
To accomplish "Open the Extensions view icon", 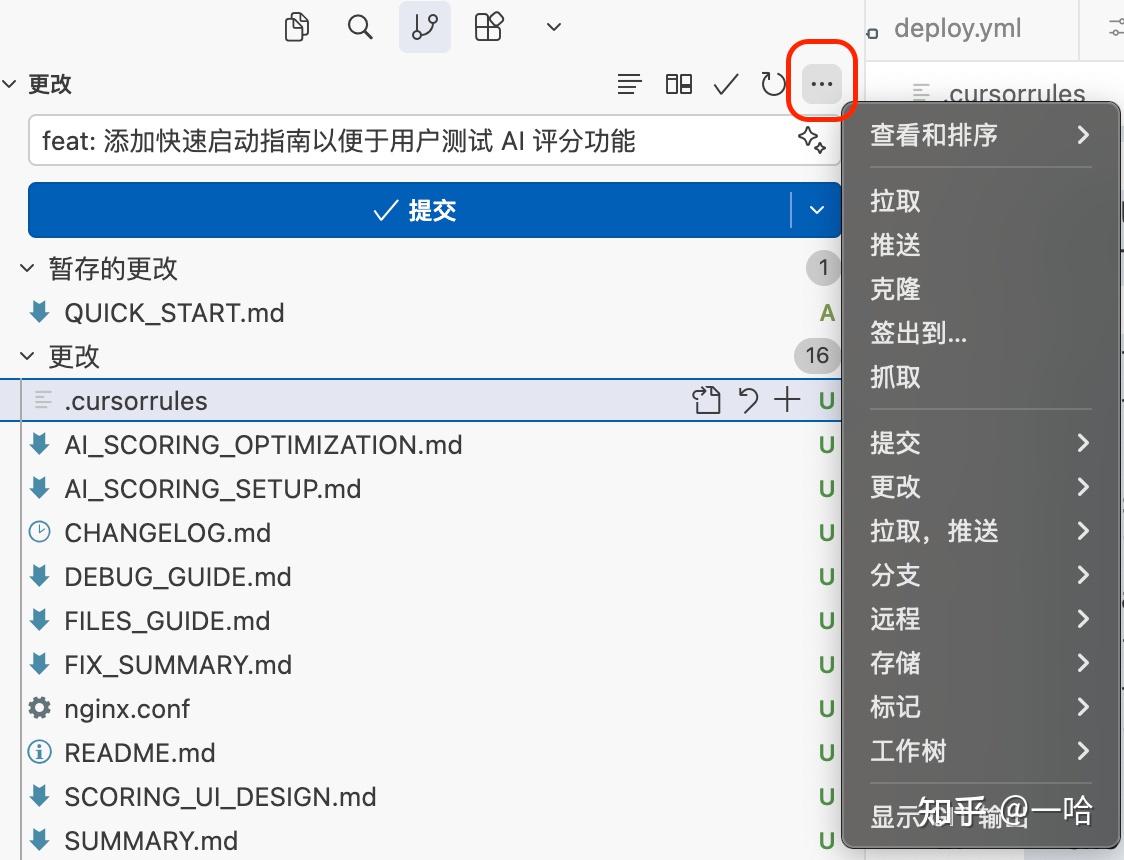I will click(x=490, y=27).
